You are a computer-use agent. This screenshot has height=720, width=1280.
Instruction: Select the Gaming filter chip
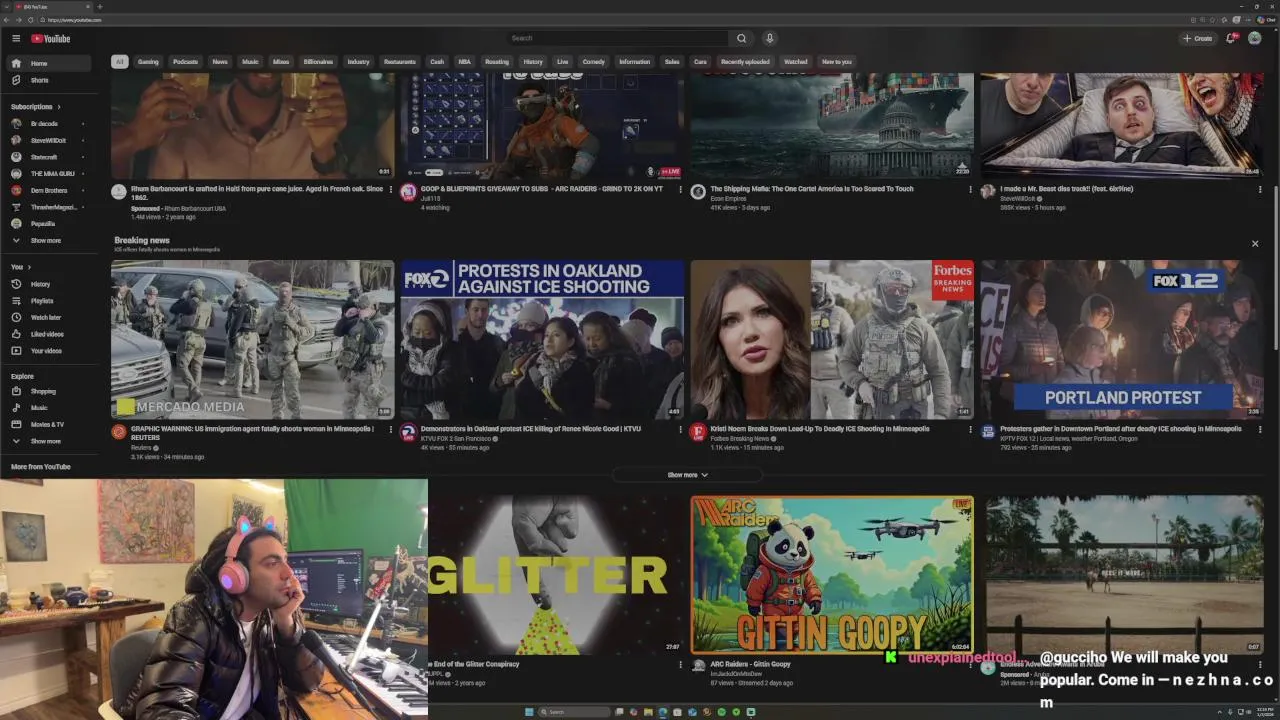pos(148,62)
